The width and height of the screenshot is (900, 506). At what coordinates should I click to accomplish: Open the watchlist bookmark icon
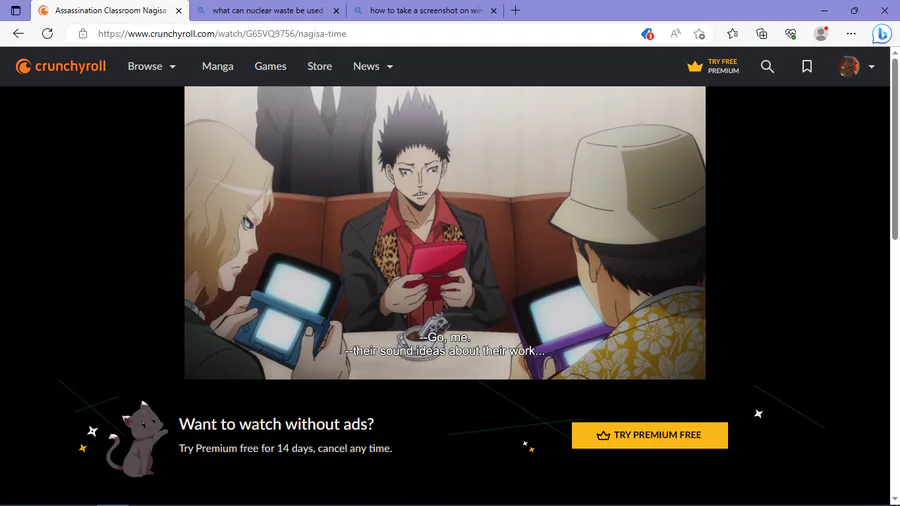pyautogui.click(x=807, y=67)
